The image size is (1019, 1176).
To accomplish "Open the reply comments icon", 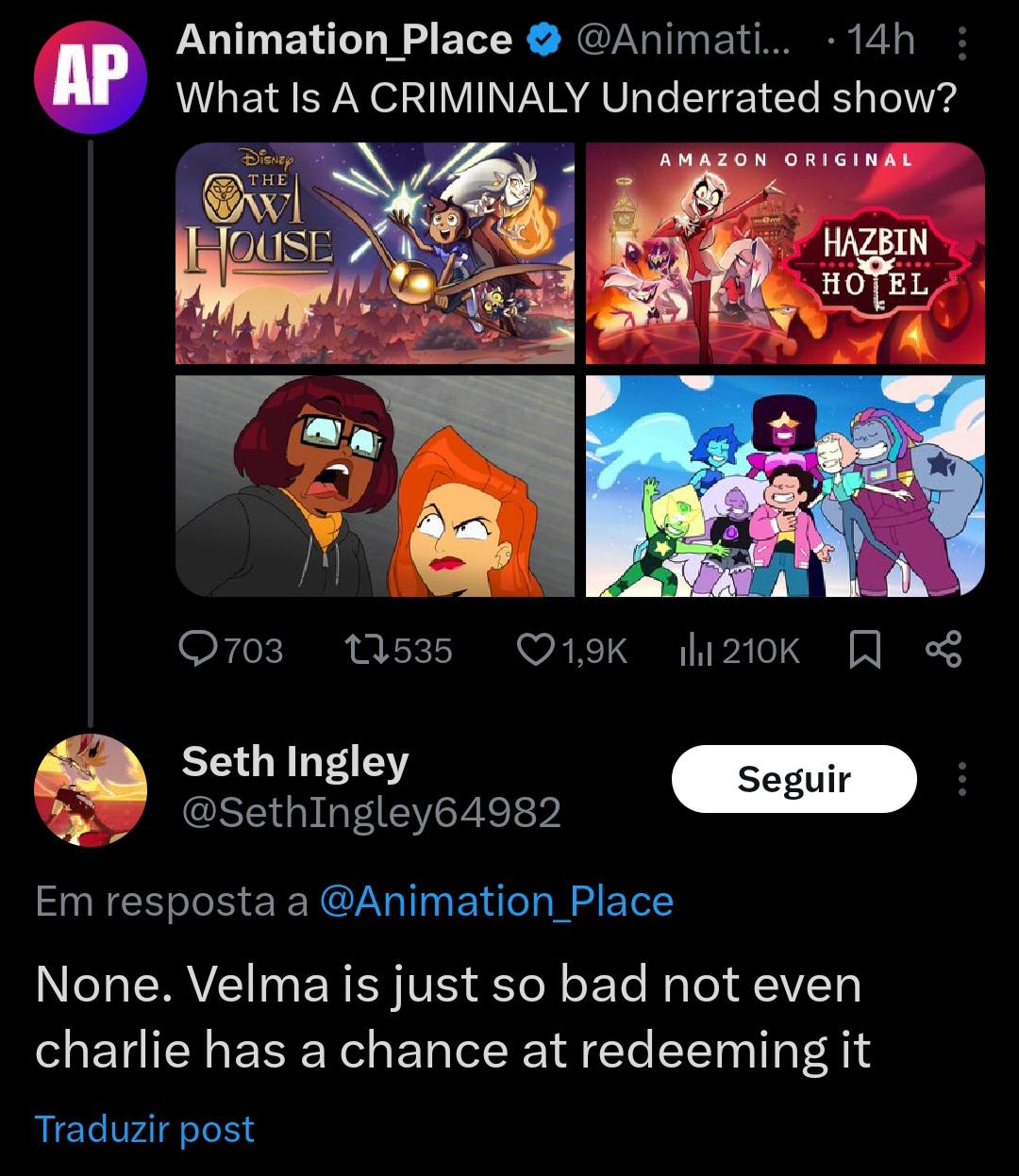I will point(197,650).
